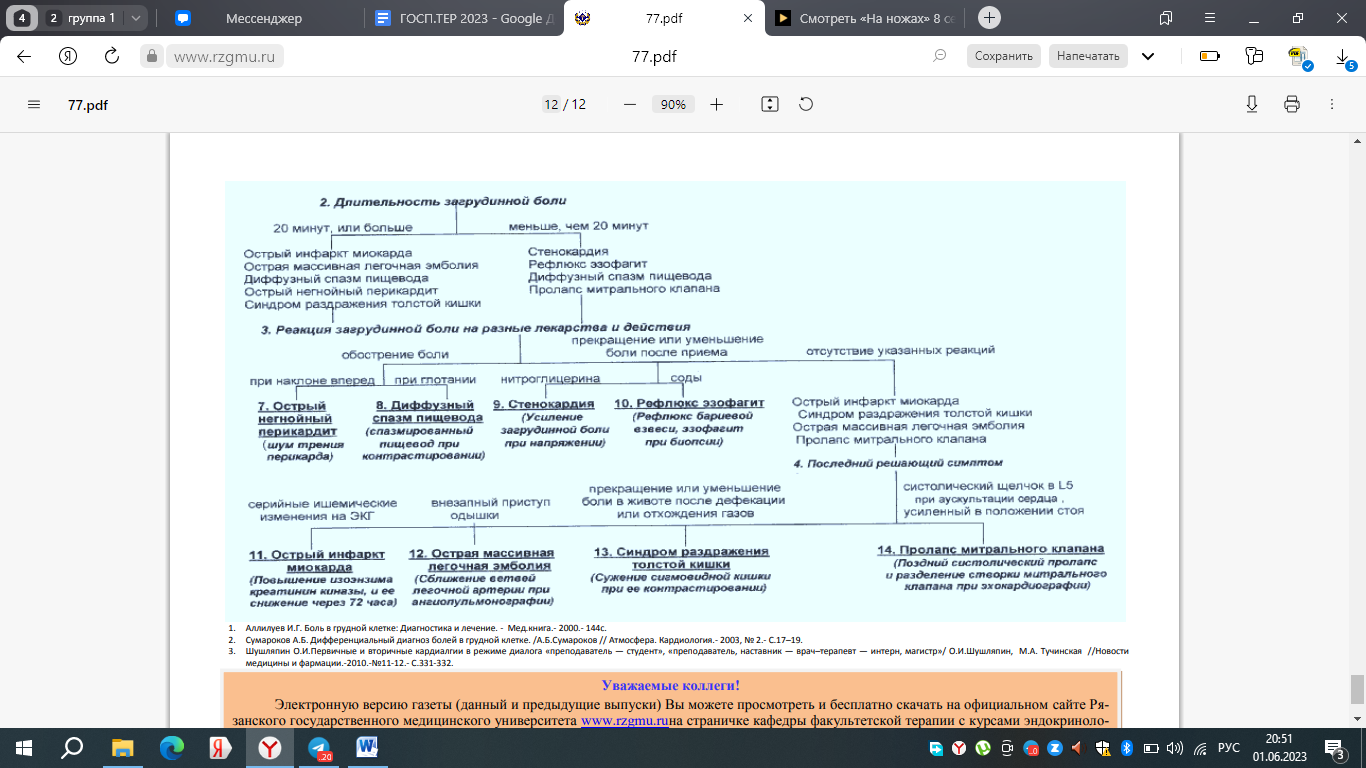Viewport: 1366px width, 768px height.
Task: Close the 77.pdf tab
Action: click(x=746, y=18)
